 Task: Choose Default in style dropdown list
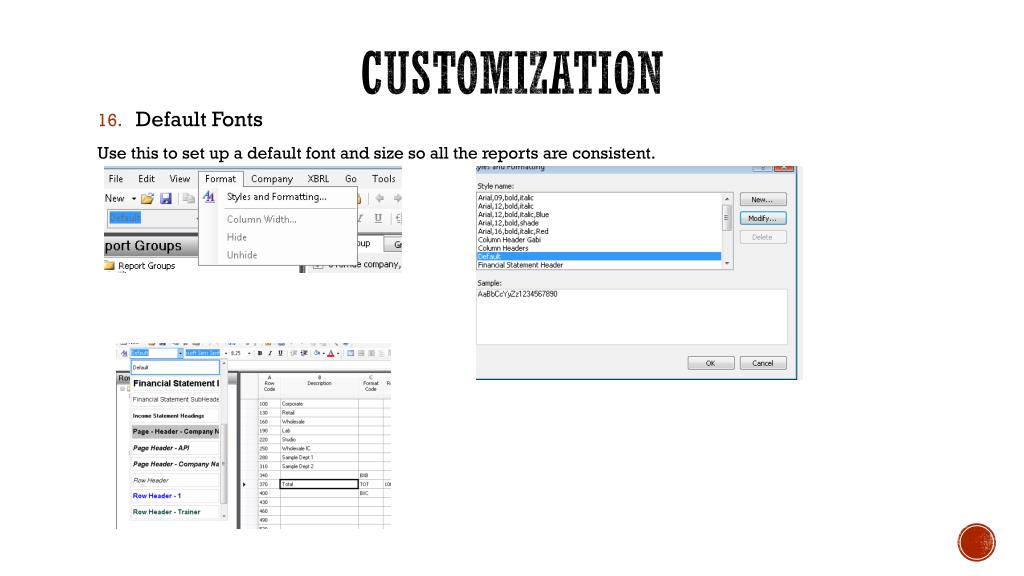[175, 368]
